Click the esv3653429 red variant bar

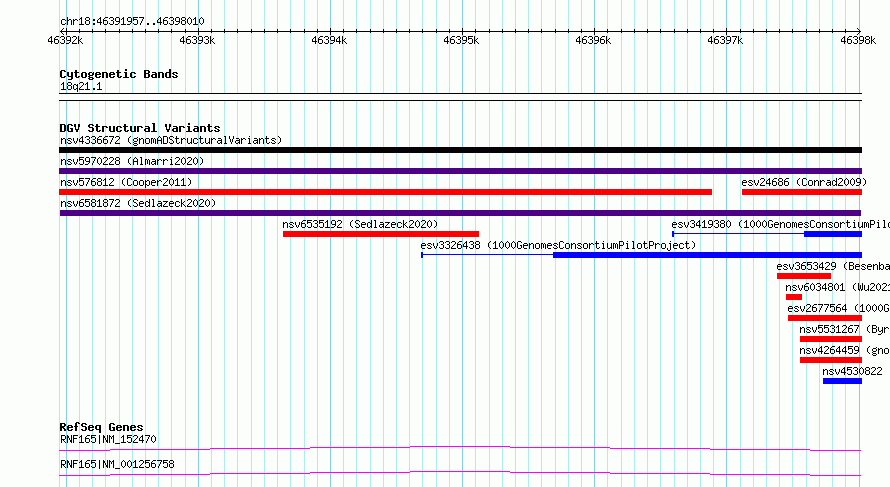pos(804,276)
